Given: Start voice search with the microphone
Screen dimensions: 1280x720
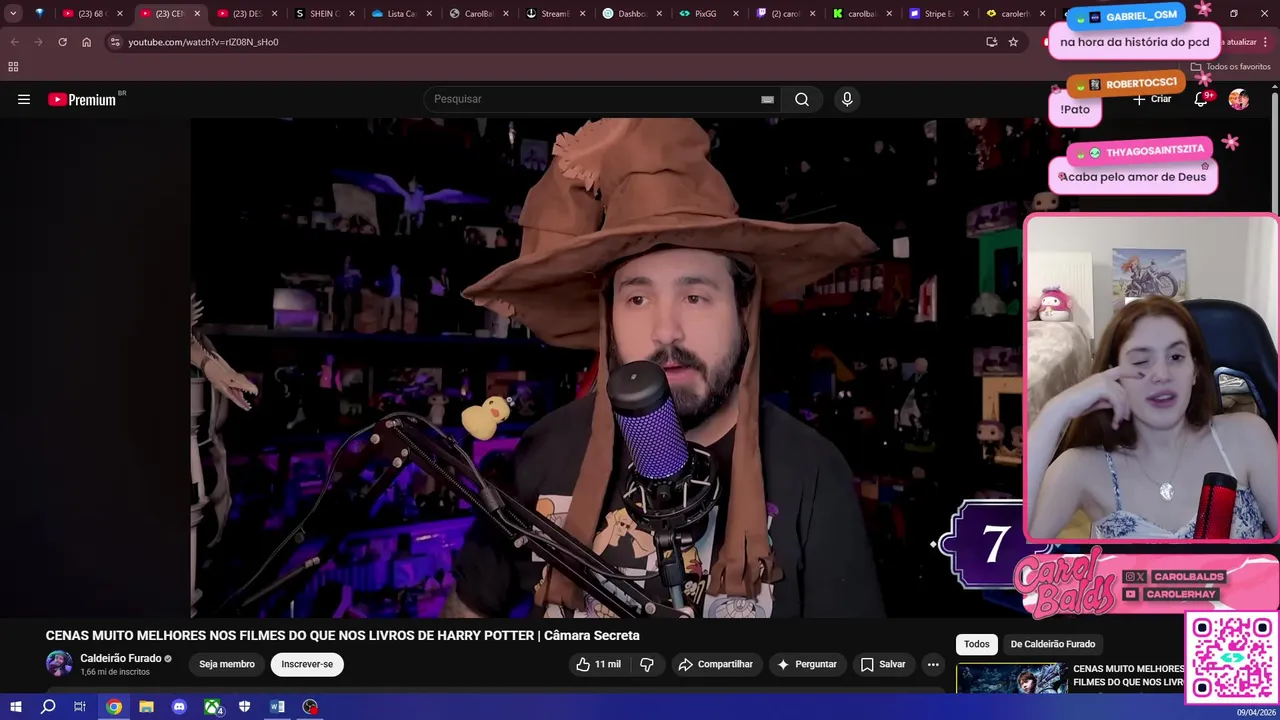Looking at the screenshot, I should (x=847, y=99).
